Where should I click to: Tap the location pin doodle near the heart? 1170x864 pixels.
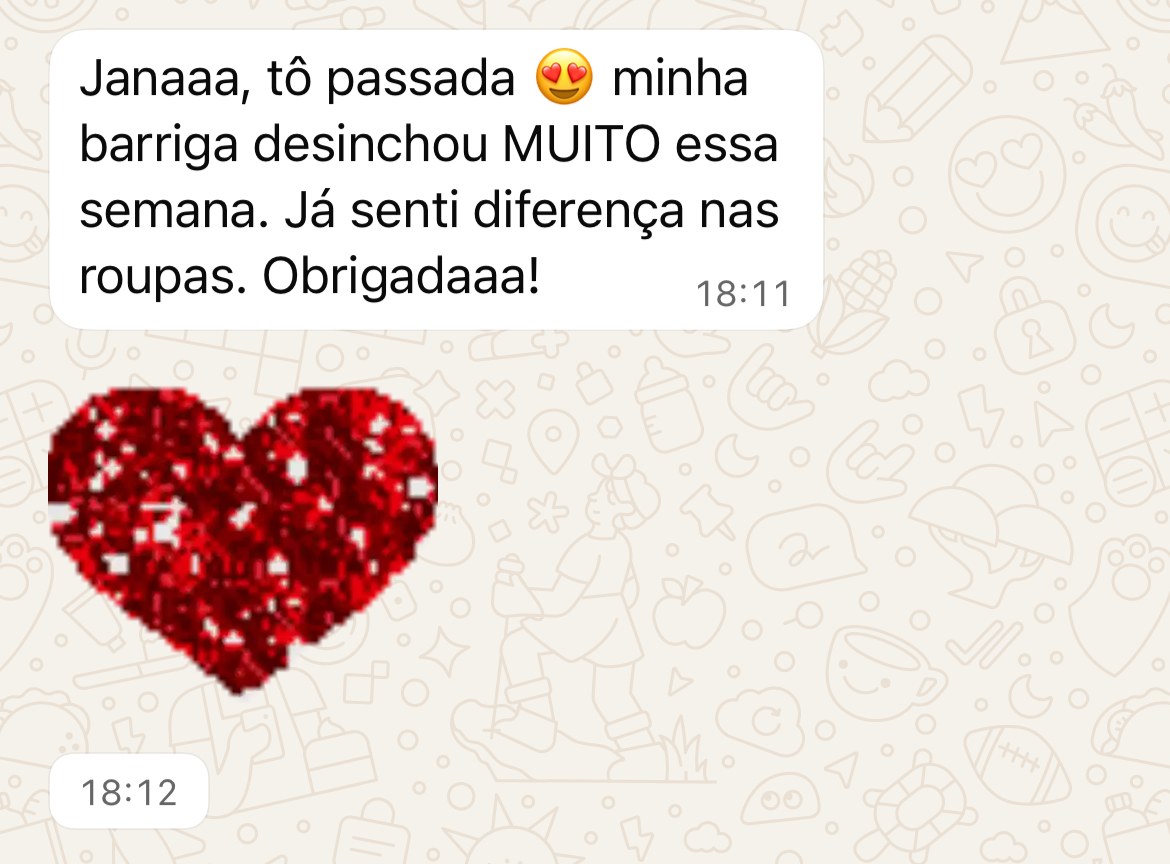[x=554, y=441]
